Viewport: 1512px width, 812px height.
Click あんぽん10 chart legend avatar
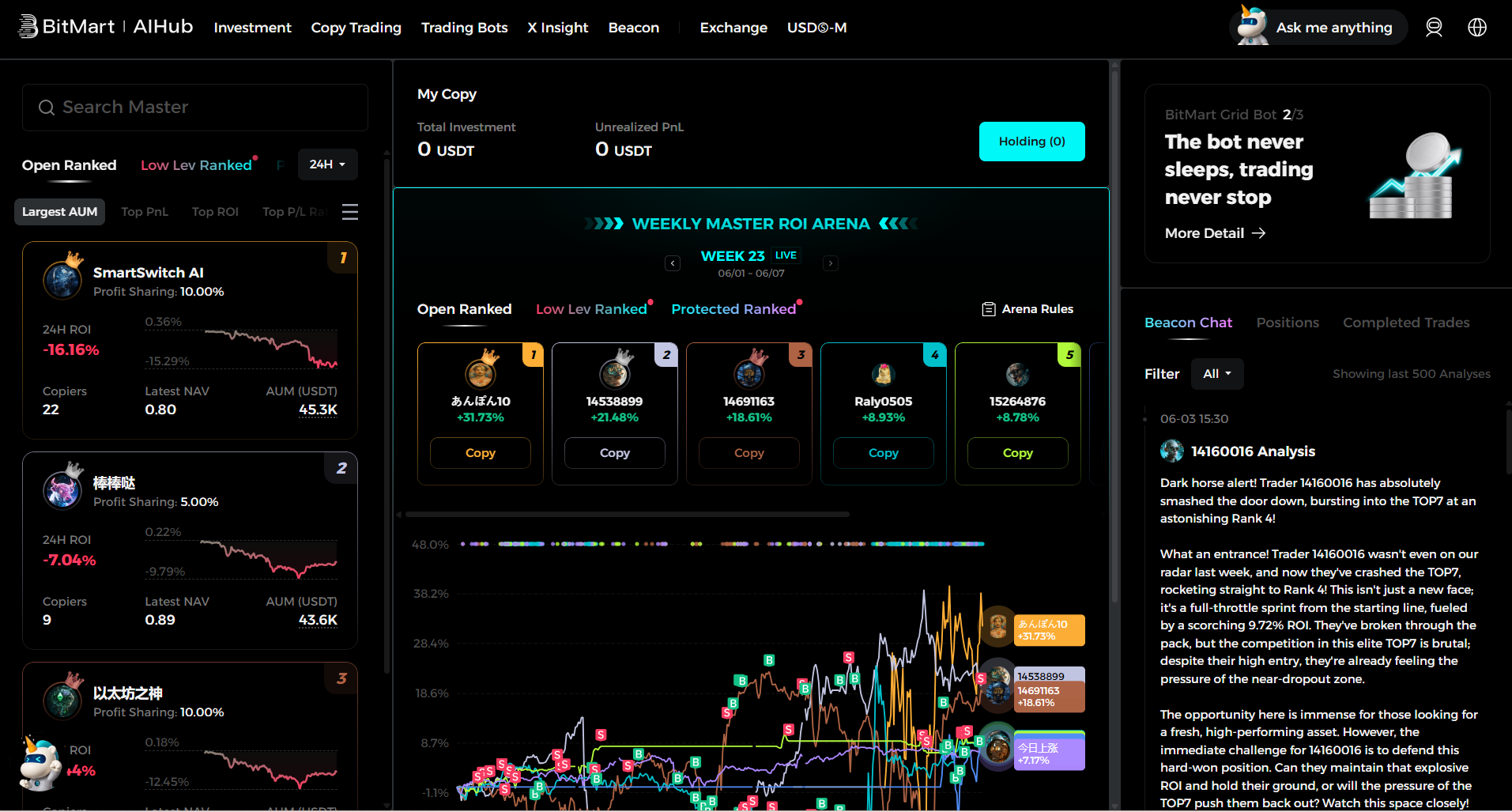tap(997, 626)
